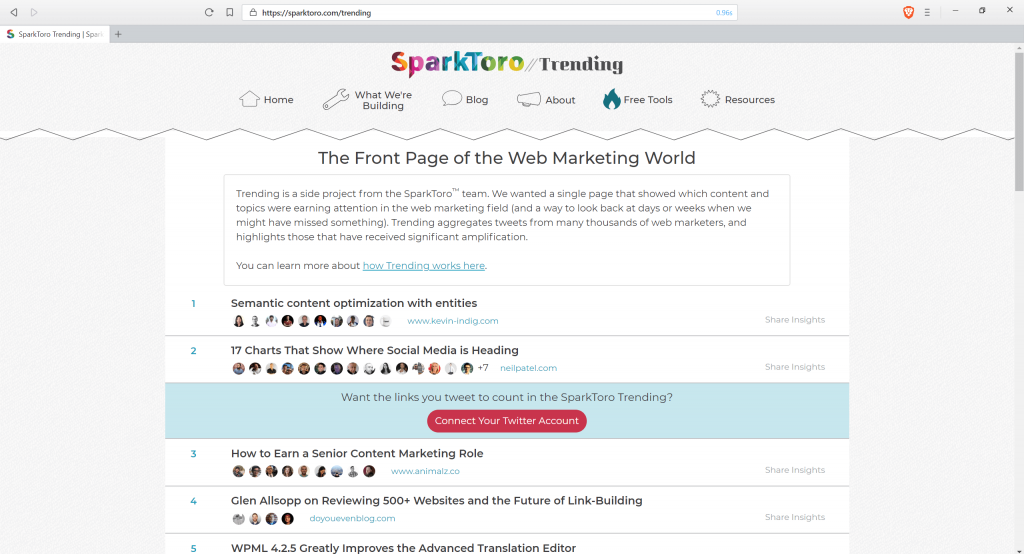Click the rank number 3

point(193,453)
